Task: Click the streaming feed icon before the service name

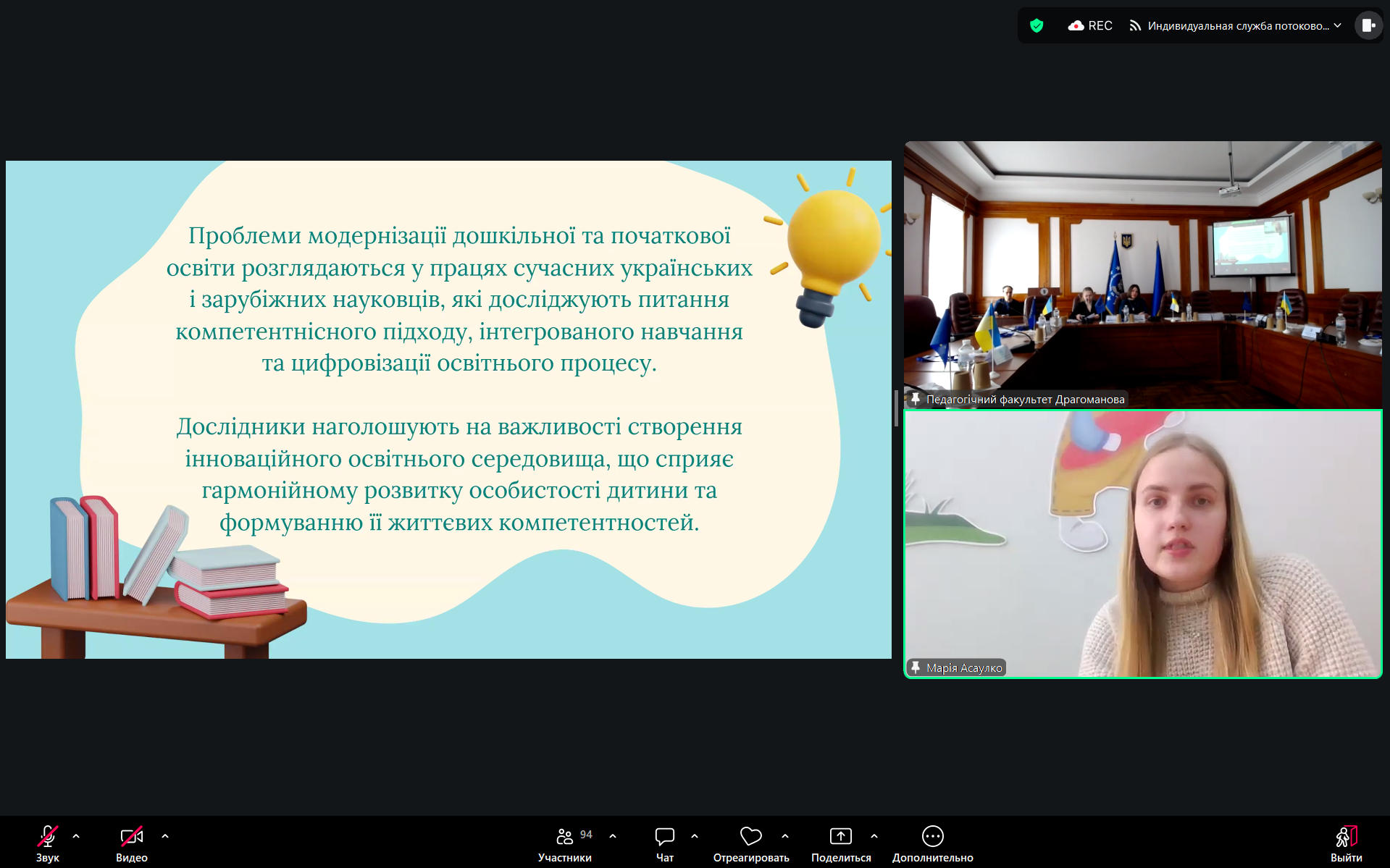Action: tap(1135, 25)
